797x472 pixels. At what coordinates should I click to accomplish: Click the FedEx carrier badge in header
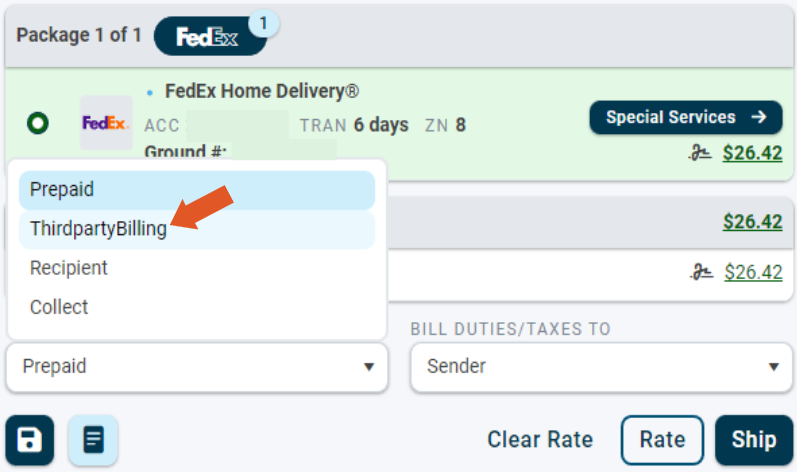(206, 36)
